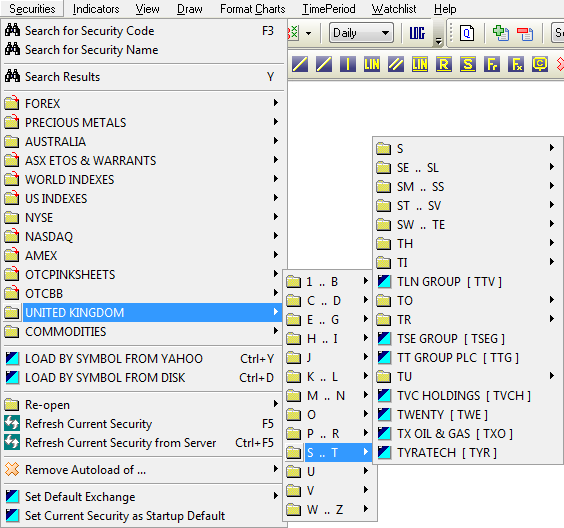Load TSE GROUP [TSEG] security

[x=468, y=338]
